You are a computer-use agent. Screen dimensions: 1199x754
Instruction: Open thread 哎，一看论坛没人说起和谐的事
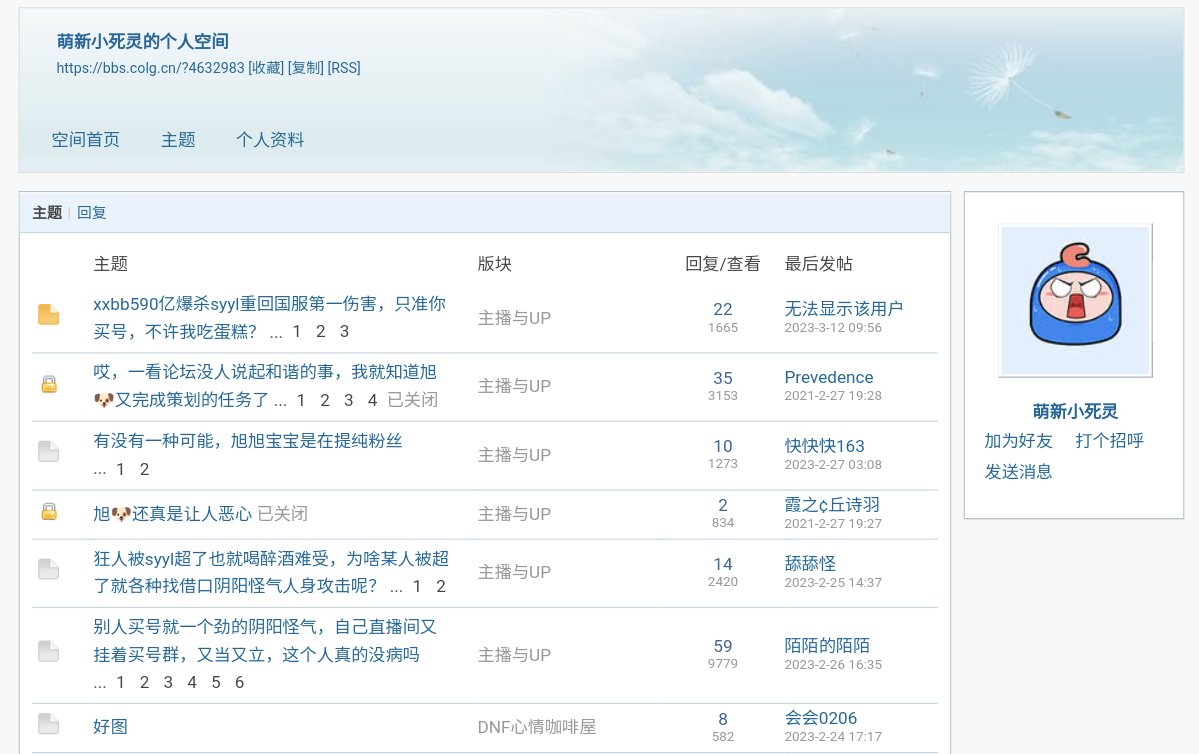265,385
